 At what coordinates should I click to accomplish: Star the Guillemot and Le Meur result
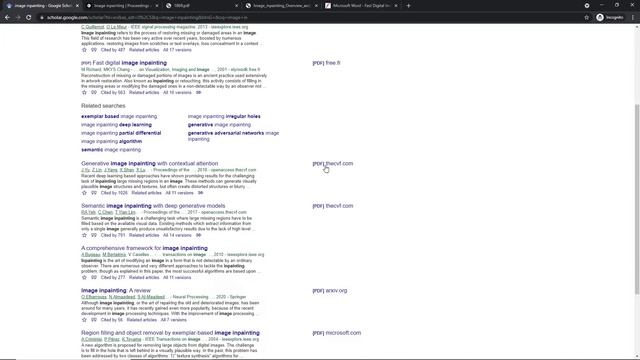pyautogui.click(x=84, y=50)
